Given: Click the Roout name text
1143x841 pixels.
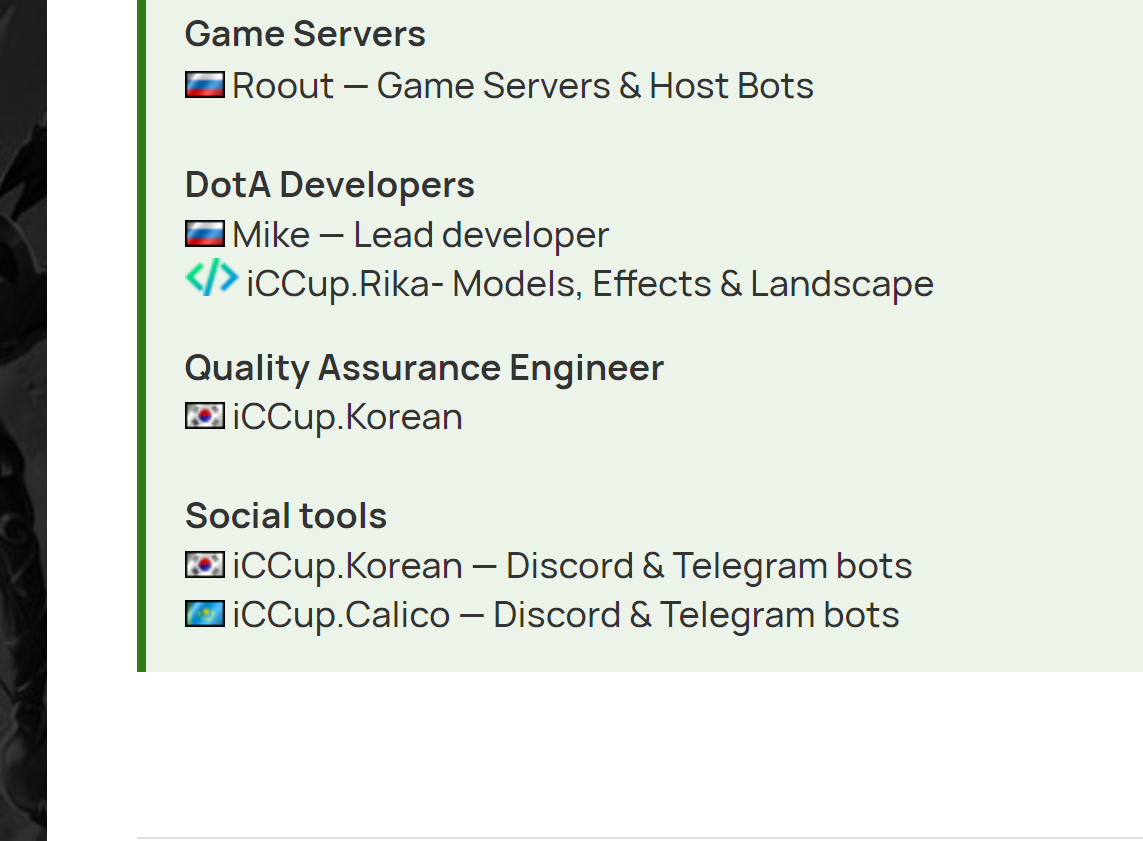Looking at the screenshot, I should (283, 86).
